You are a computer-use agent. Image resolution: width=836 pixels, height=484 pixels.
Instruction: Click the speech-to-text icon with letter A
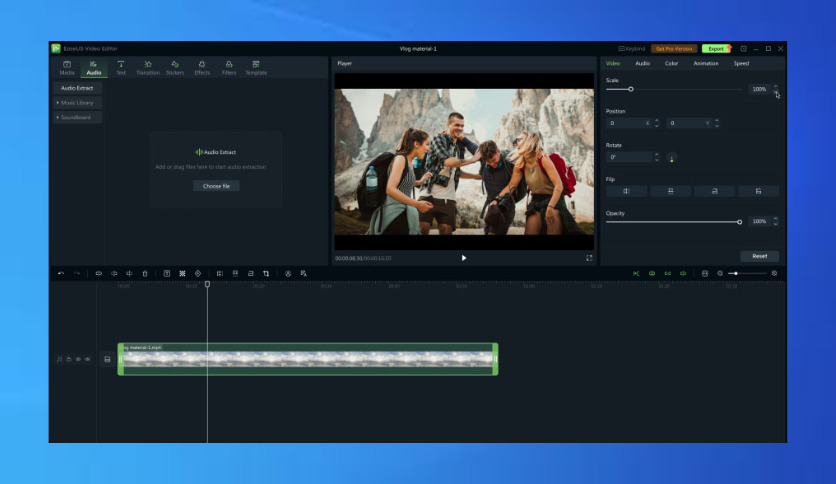tap(303, 273)
